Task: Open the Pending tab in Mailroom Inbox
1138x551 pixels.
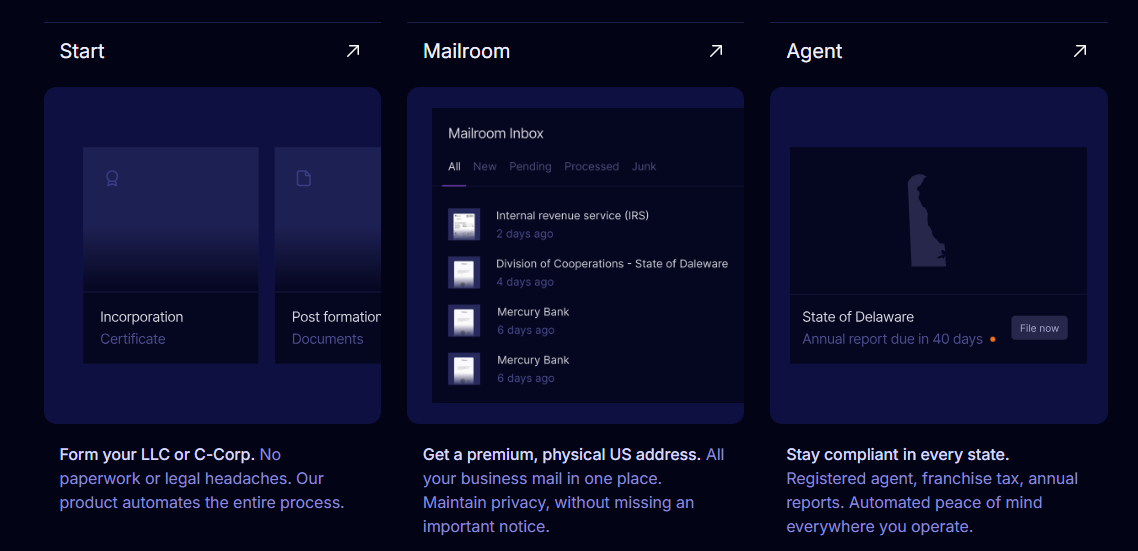Action: click(x=530, y=167)
